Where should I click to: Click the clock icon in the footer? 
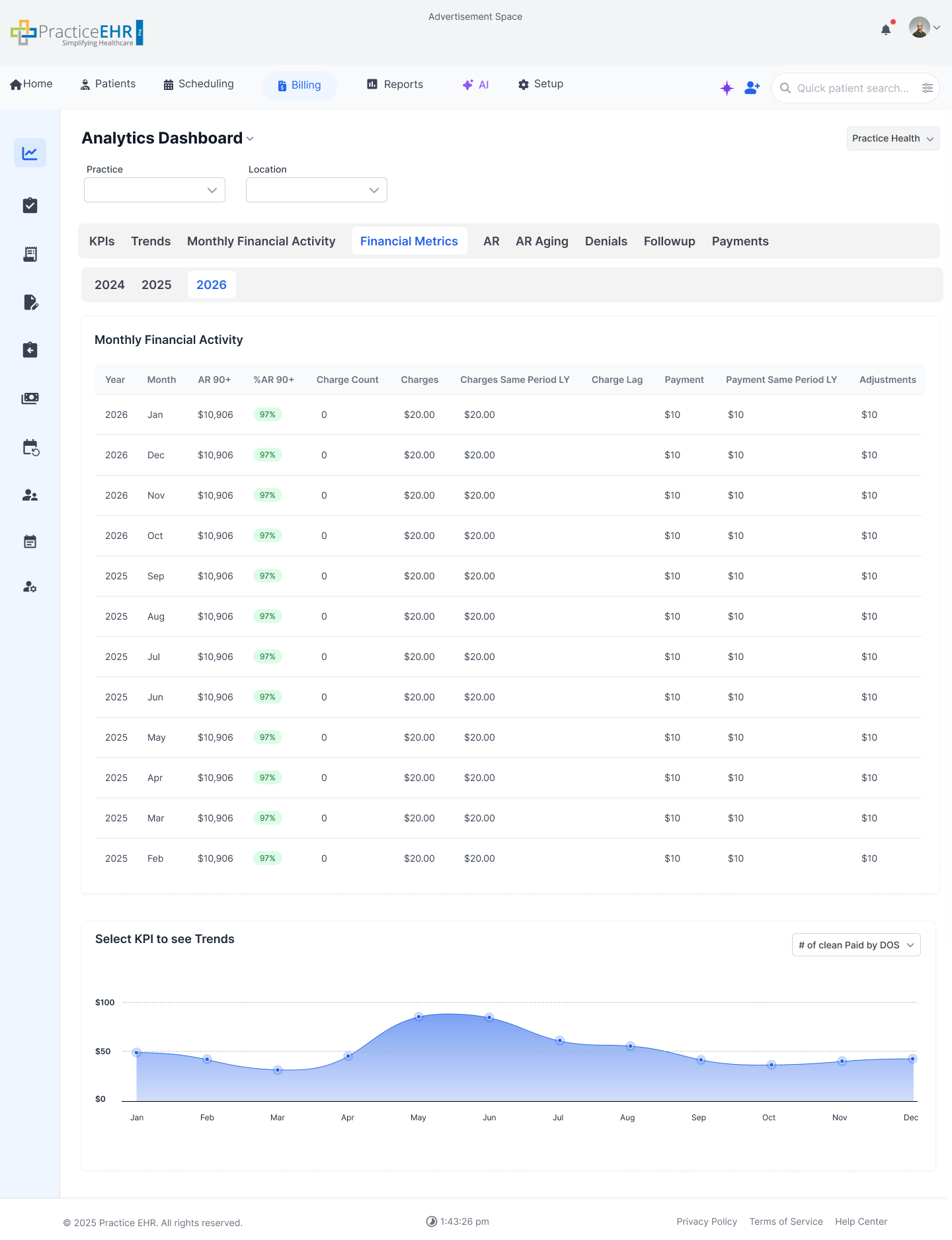[x=432, y=1221]
